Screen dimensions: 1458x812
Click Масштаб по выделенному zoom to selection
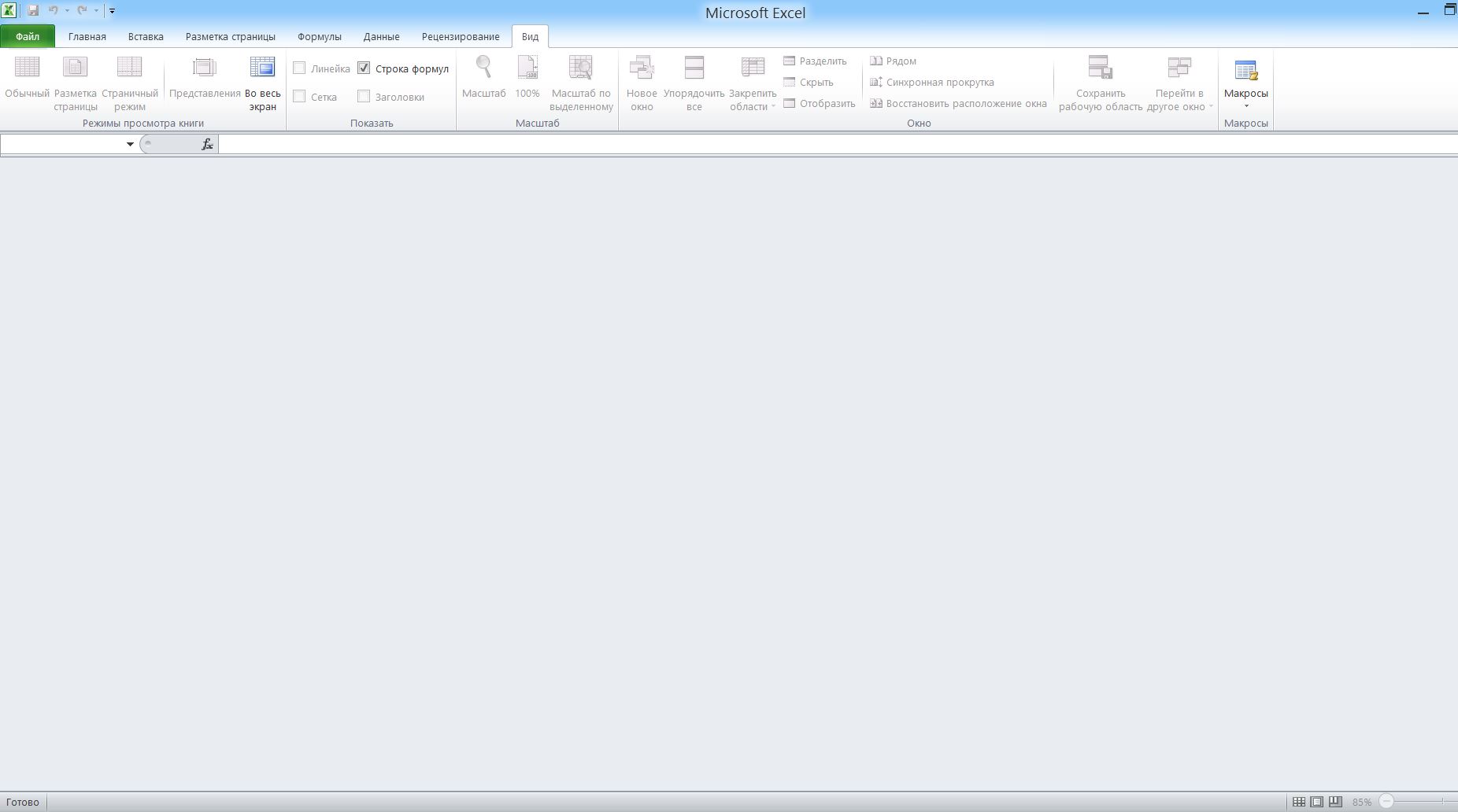[x=581, y=83]
